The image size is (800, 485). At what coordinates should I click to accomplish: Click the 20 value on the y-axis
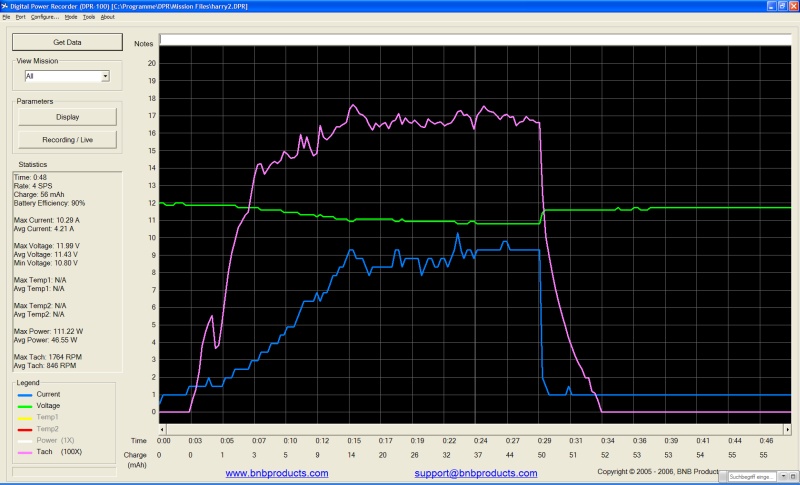pyautogui.click(x=152, y=63)
